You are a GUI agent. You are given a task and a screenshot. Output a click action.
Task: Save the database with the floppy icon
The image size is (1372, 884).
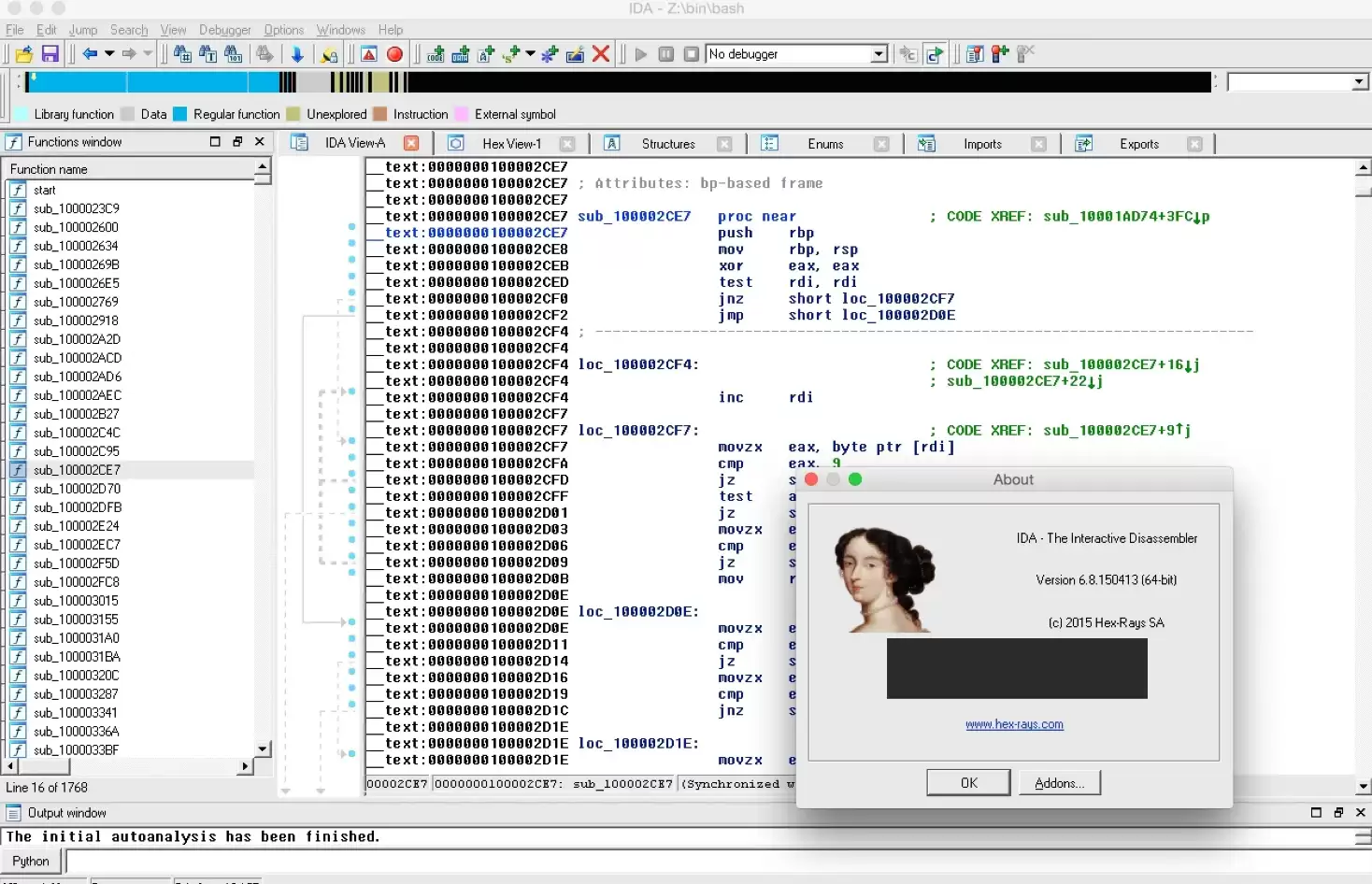[50, 54]
